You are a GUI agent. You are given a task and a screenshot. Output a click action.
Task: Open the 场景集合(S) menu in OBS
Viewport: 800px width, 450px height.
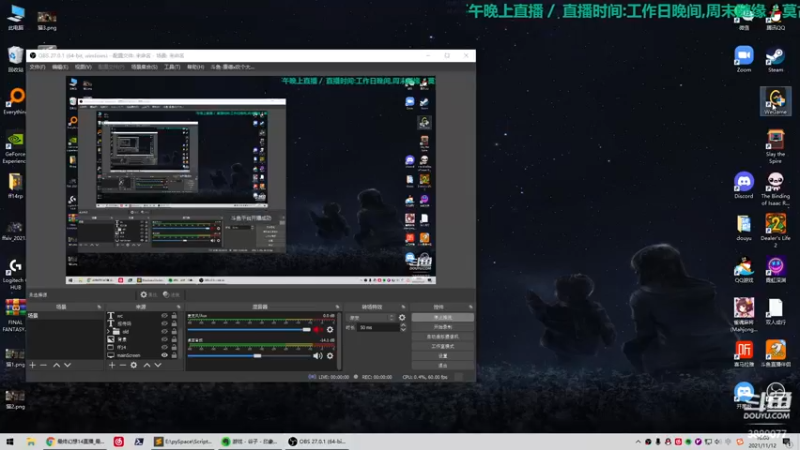coord(144,67)
